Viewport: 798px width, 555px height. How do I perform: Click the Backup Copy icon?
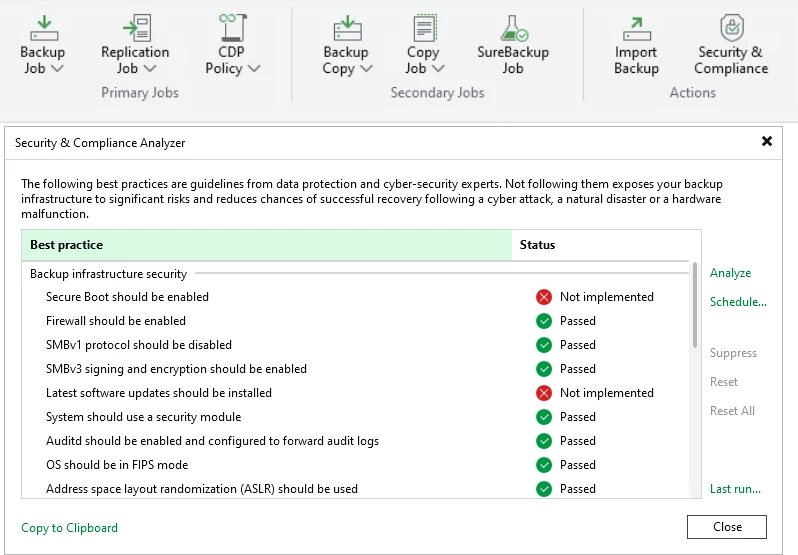tap(346, 27)
